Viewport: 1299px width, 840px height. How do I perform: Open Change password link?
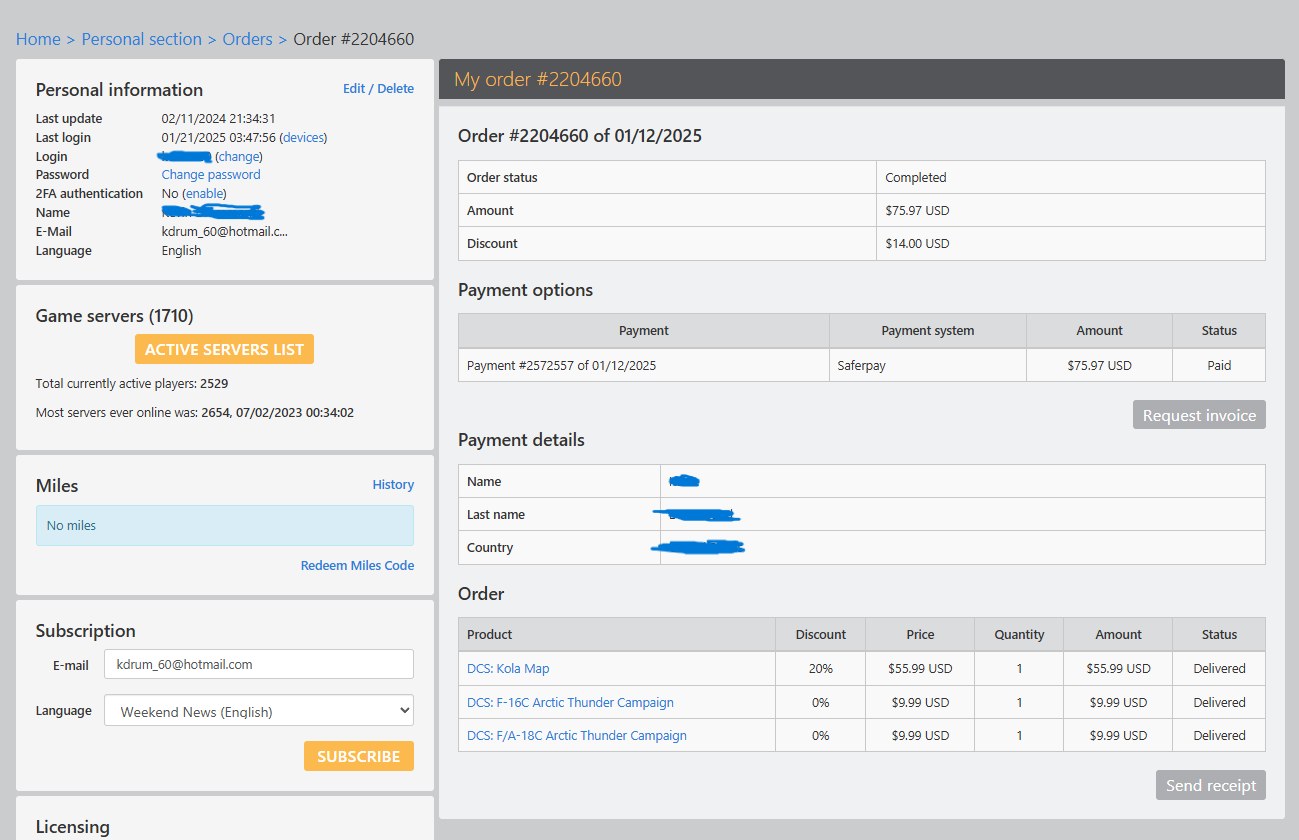coord(211,175)
